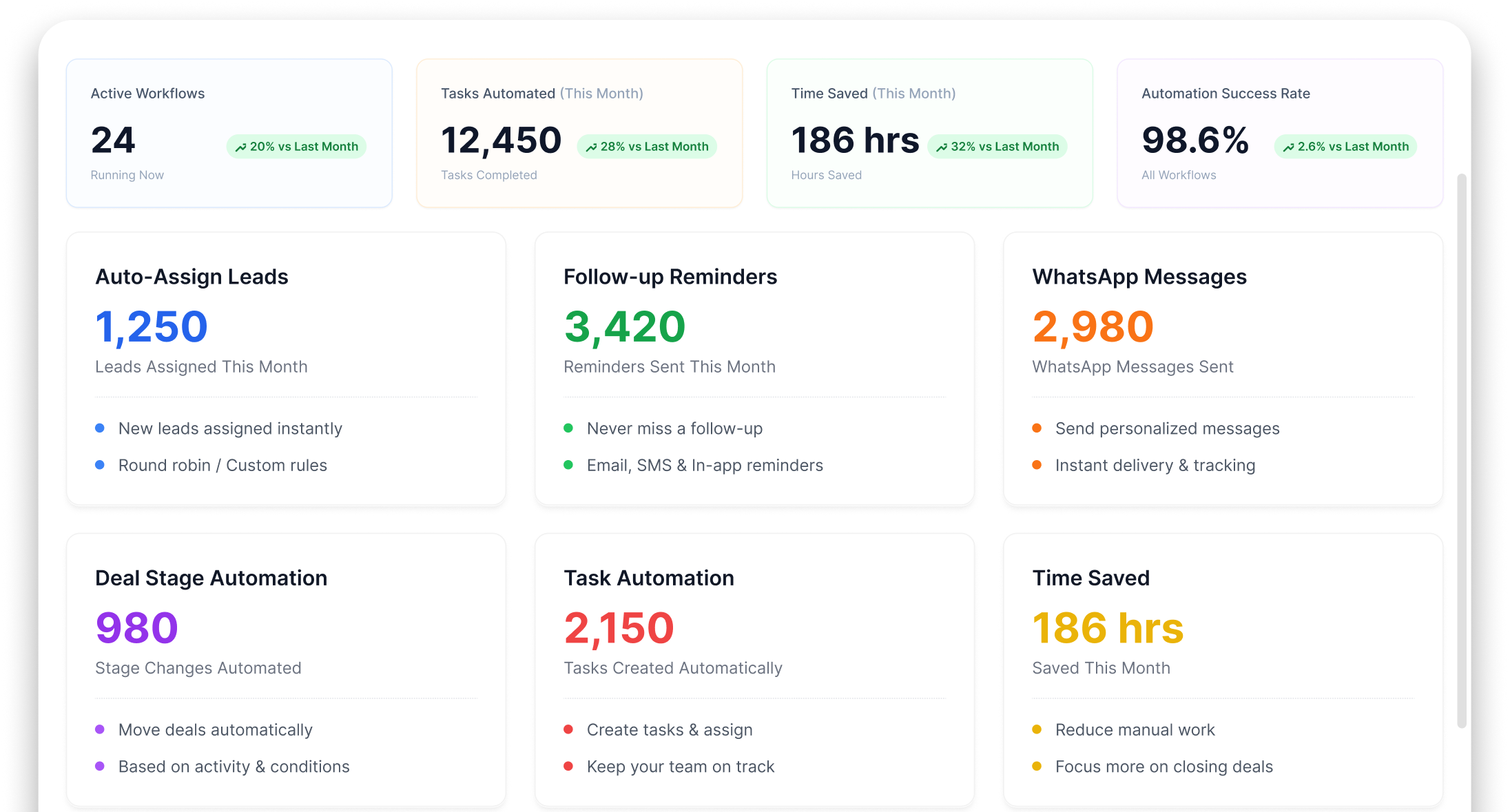Click the yellow '186 hrs' saved value

click(1108, 628)
